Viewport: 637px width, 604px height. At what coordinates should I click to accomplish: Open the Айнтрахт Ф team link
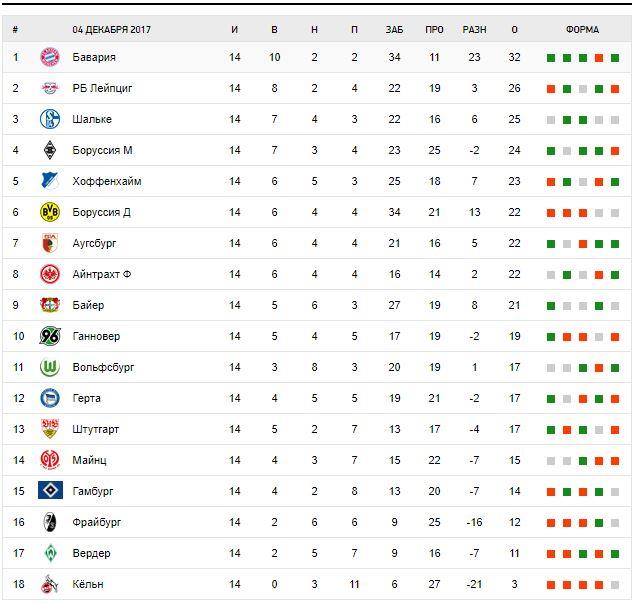coord(102,274)
